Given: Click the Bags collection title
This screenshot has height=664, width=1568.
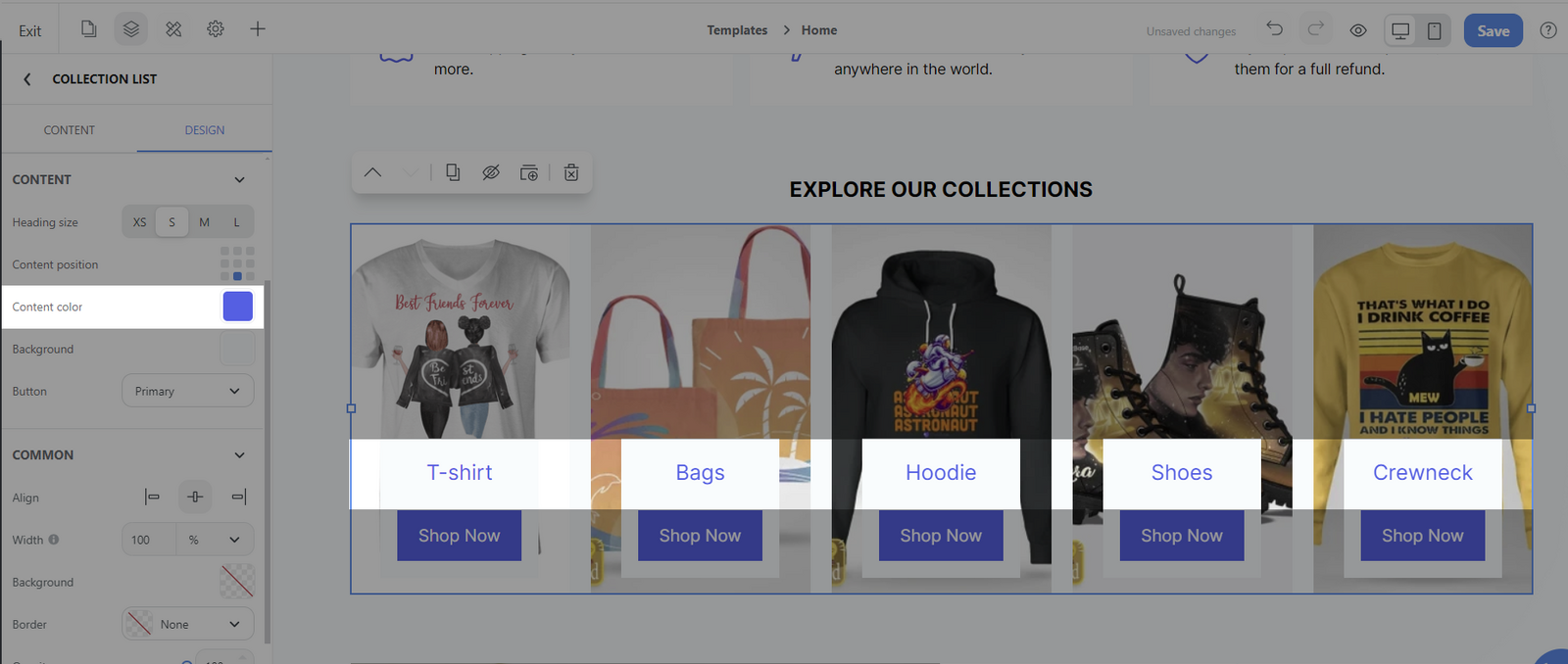Looking at the screenshot, I should pyautogui.click(x=700, y=473).
